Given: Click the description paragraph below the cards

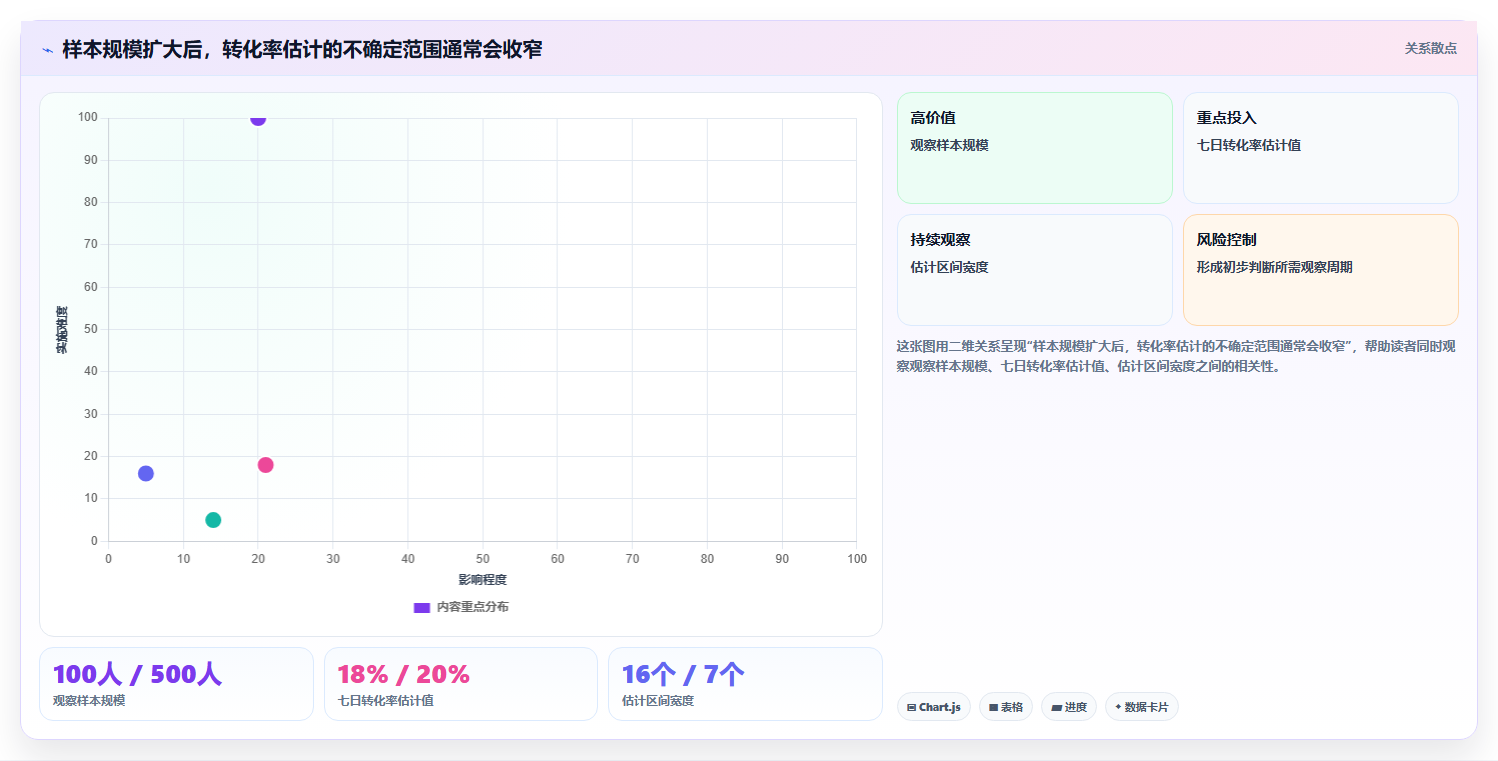Looking at the screenshot, I should 1176,356.
